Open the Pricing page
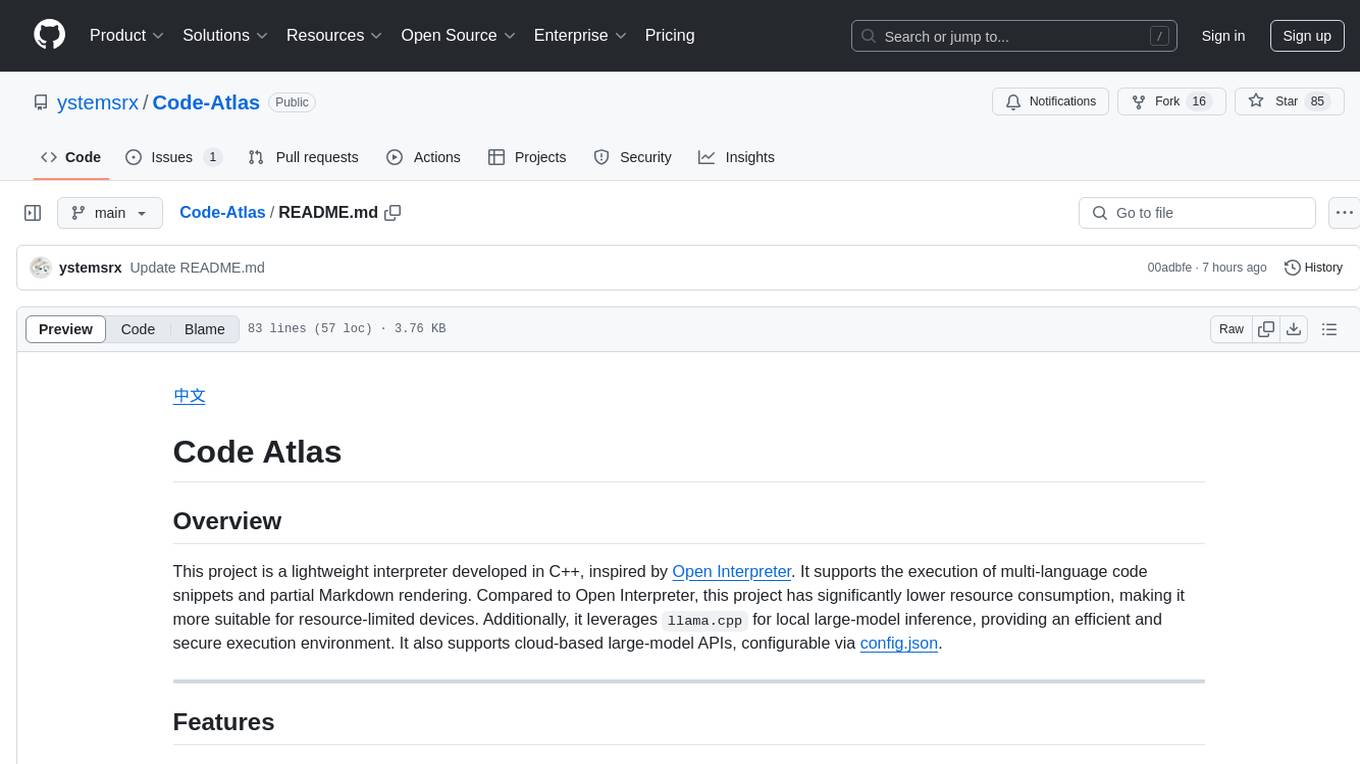 [x=670, y=35]
